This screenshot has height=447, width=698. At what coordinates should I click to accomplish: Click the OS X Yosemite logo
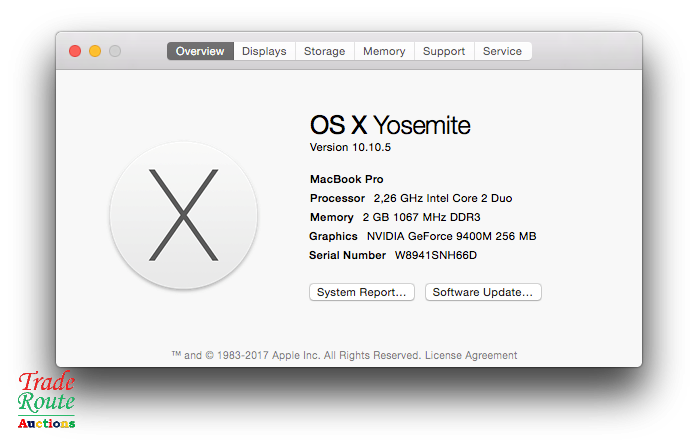point(183,215)
